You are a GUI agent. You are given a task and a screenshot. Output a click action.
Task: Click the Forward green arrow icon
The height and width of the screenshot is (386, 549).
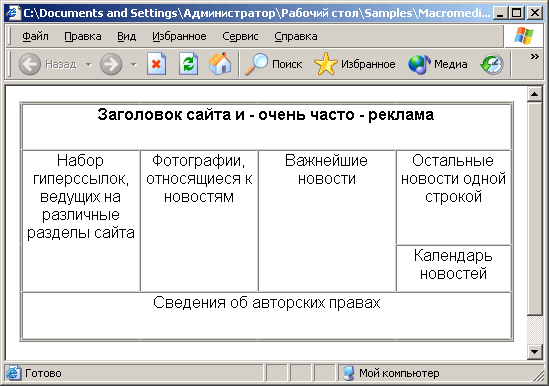click(111, 64)
